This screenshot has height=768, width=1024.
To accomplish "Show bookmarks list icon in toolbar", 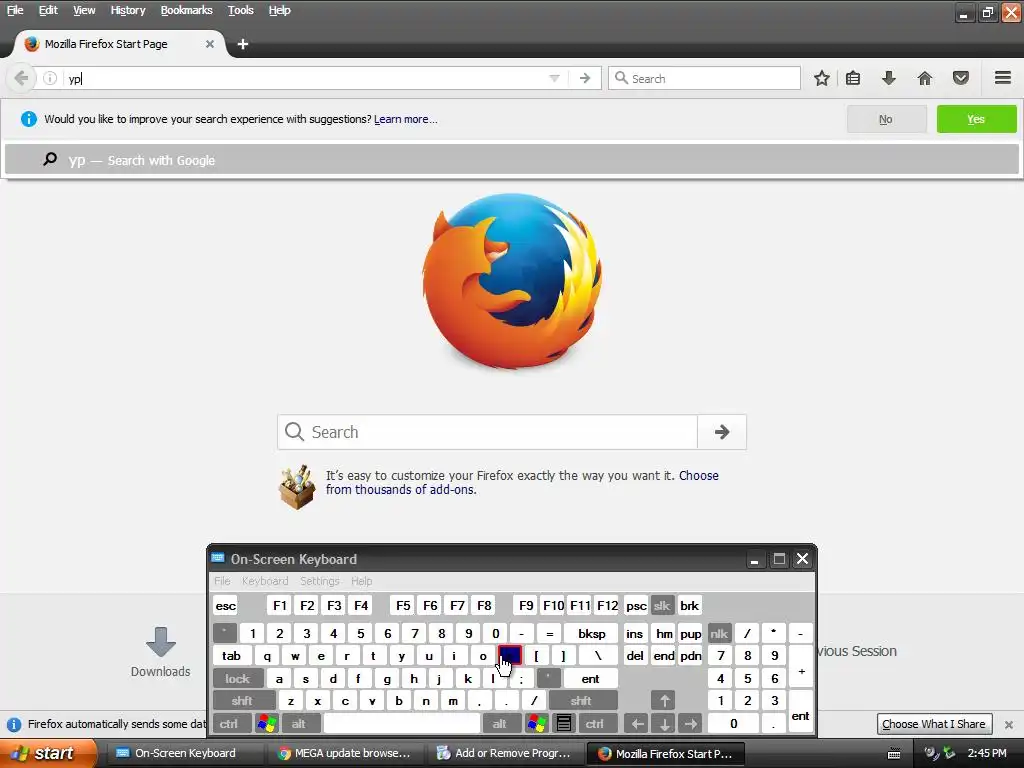I will pos(853,78).
